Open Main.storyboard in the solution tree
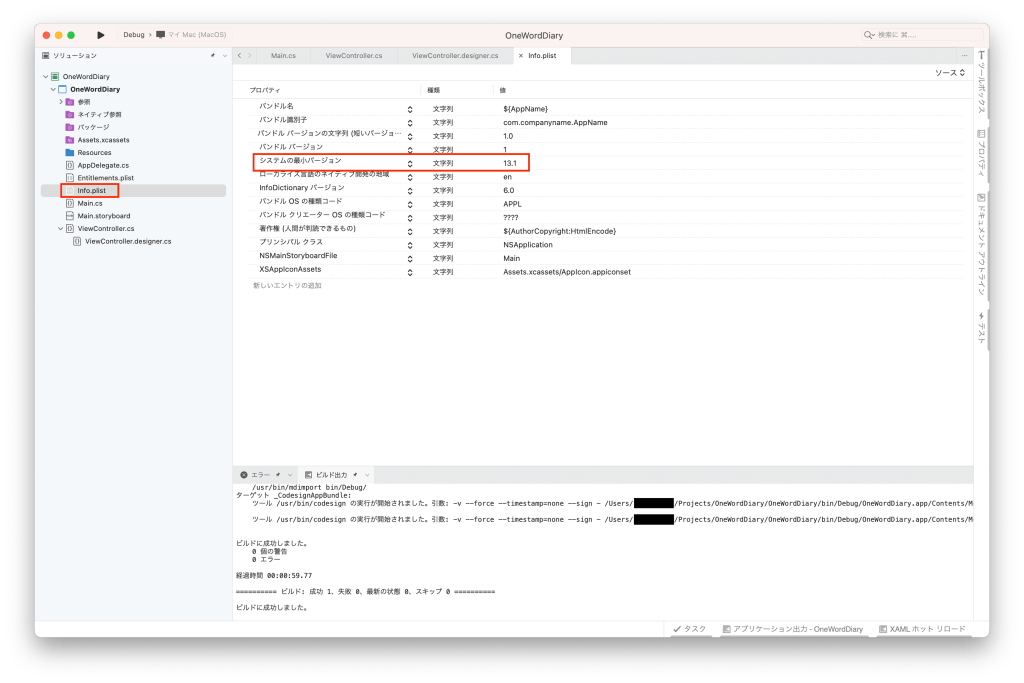The height and width of the screenshot is (683, 1024). click(103, 216)
